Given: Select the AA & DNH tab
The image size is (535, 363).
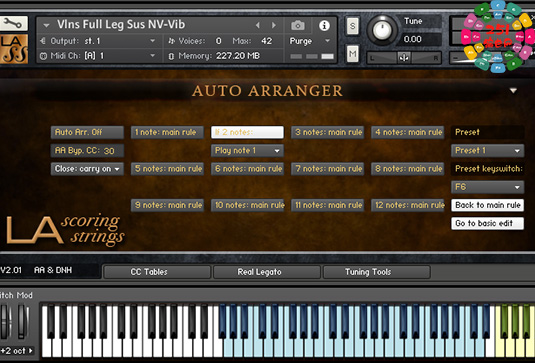Looking at the screenshot, I should [x=53, y=270].
